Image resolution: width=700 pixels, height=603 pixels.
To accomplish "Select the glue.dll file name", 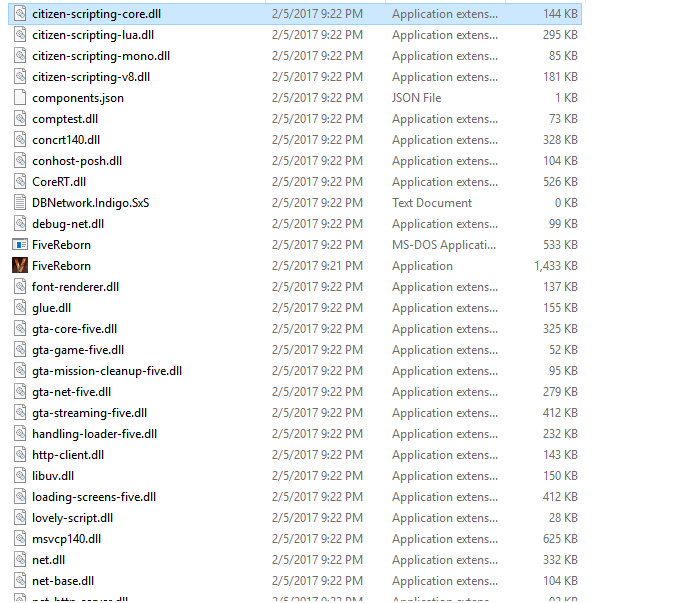I will click(51, 308).
